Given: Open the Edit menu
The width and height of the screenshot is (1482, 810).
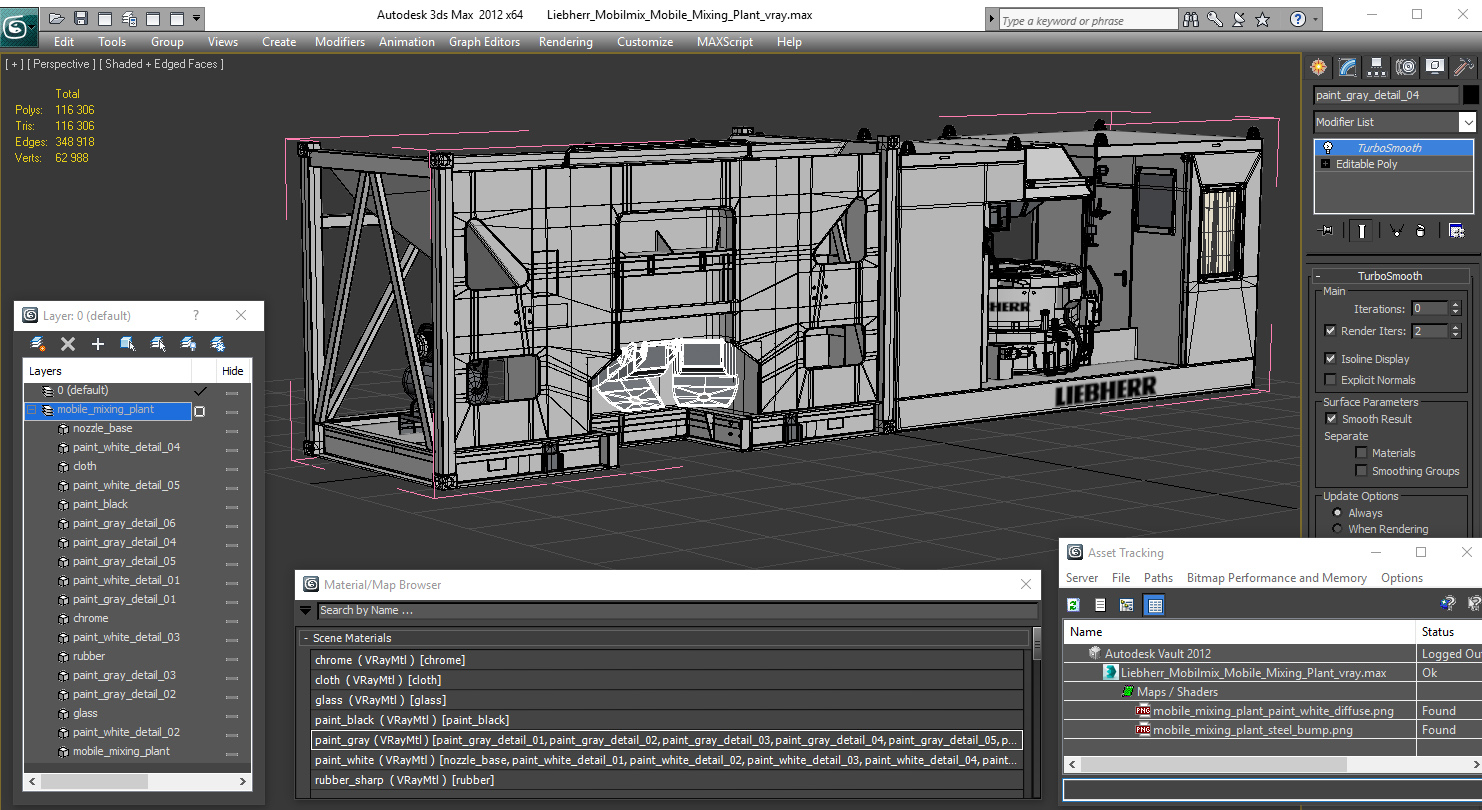Looking at the screenshot, I should click(x=64, y=42).
